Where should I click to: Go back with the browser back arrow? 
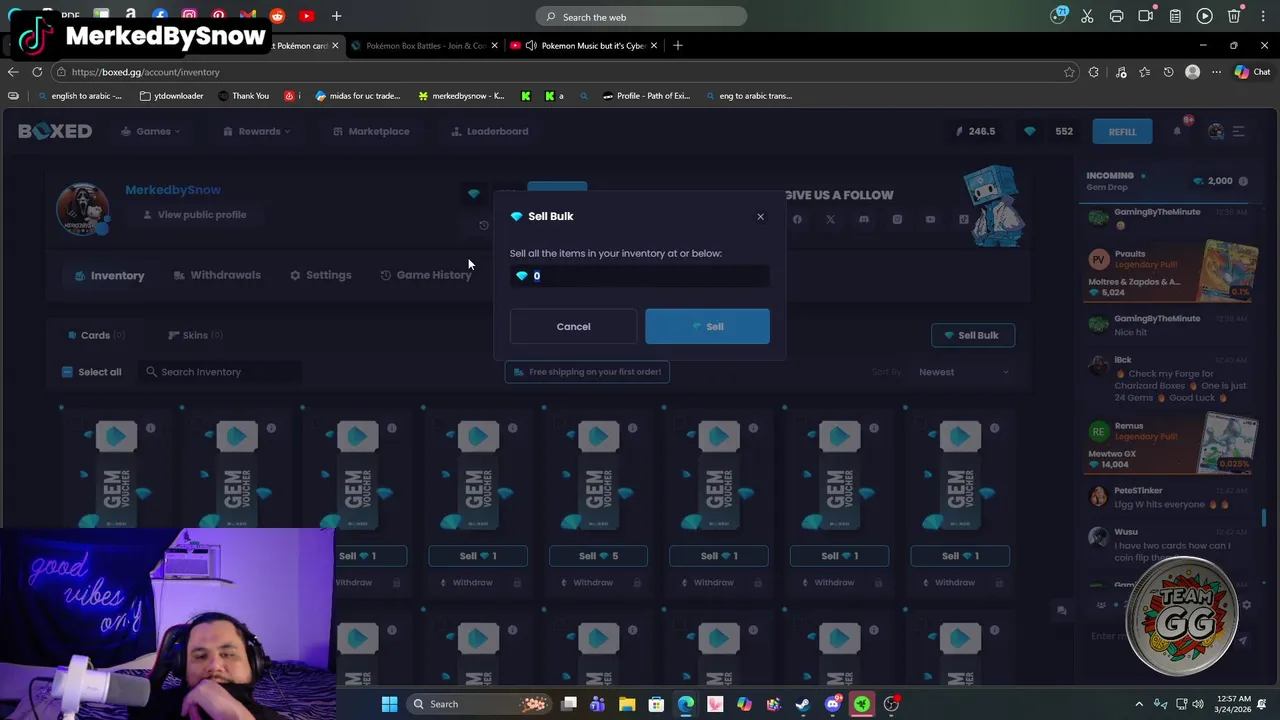coord(13,72)
